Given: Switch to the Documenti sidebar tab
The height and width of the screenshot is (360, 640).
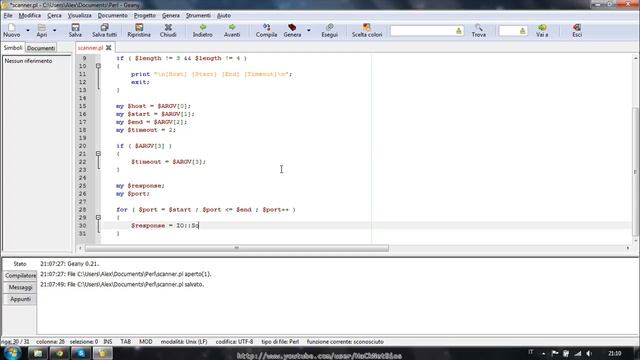Looking at the screenshot, I should 41,48.
